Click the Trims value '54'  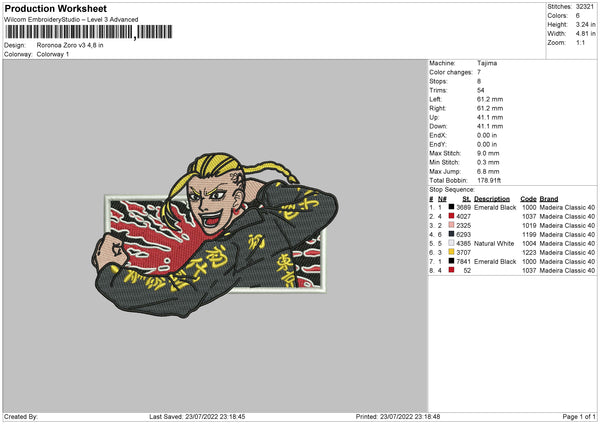tap(481, 90)
